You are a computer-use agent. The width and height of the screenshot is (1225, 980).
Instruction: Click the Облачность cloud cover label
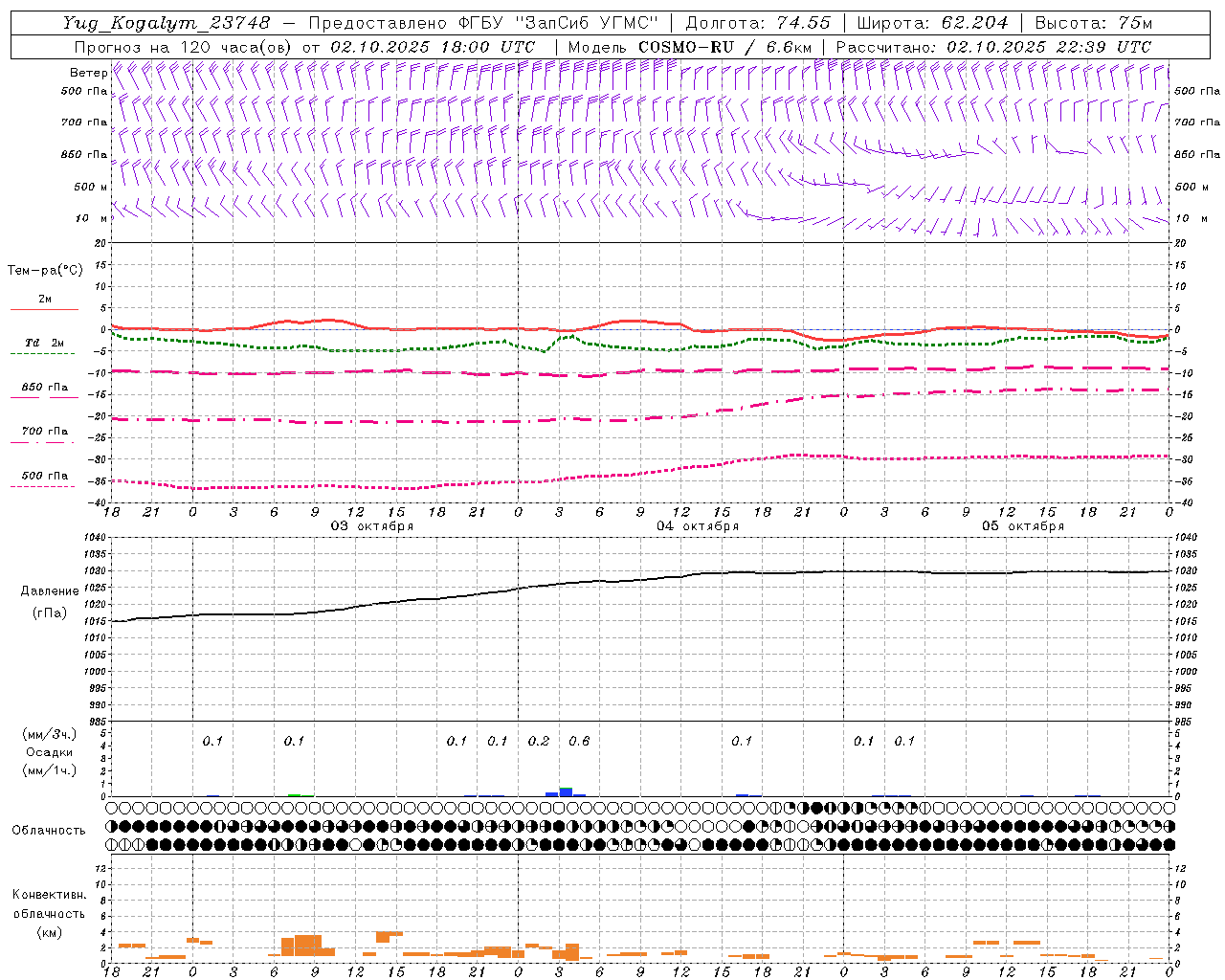click(49, 831)
